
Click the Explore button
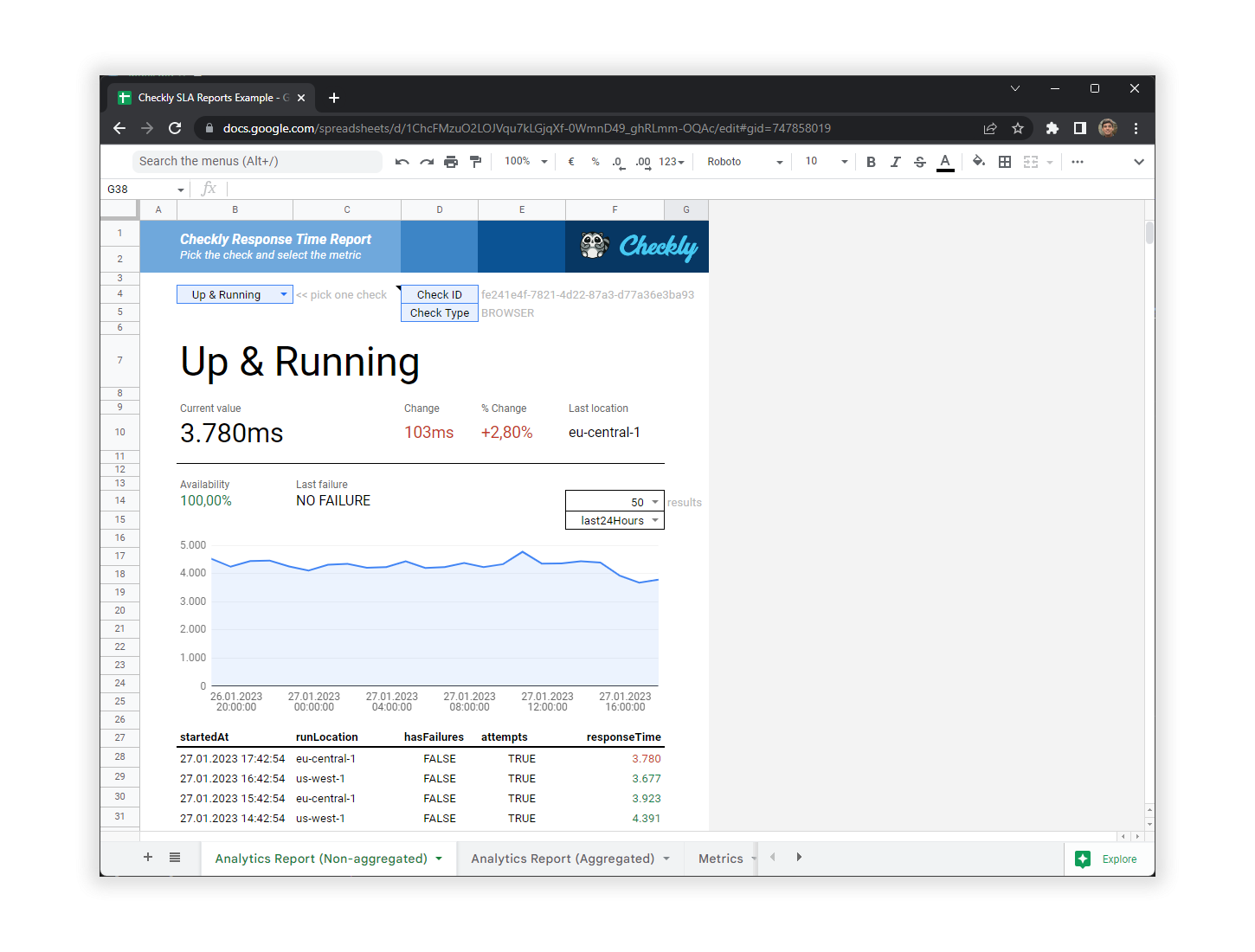(1108, 859)
